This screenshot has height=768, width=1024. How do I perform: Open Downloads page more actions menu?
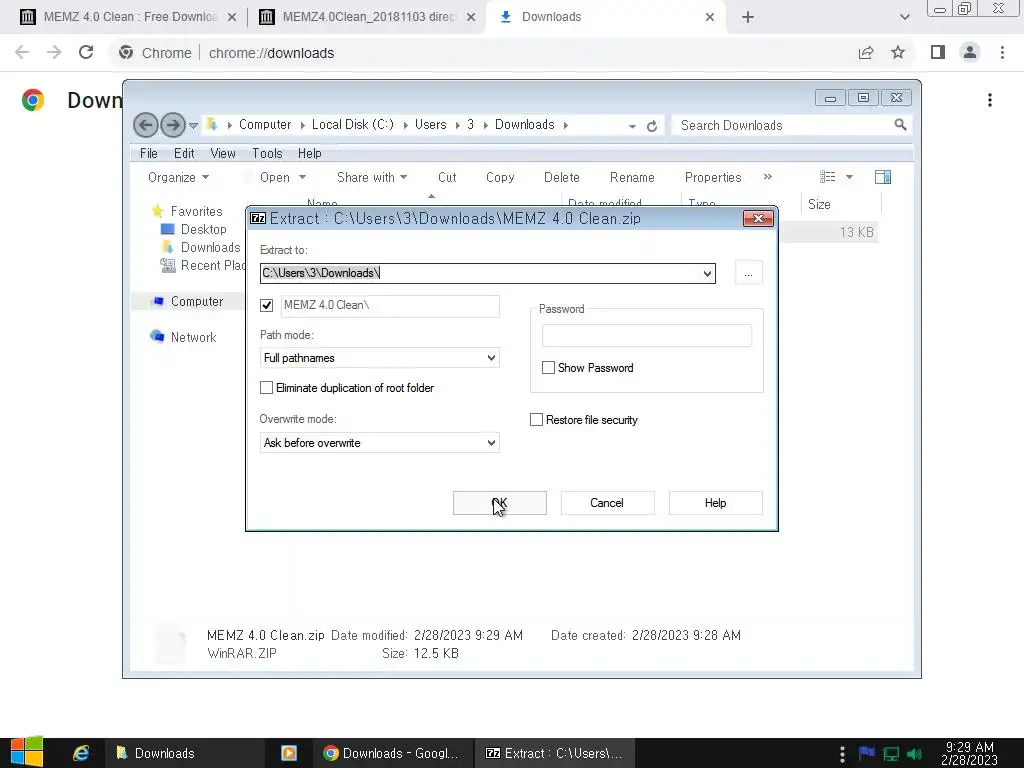[x=990, y=100]
